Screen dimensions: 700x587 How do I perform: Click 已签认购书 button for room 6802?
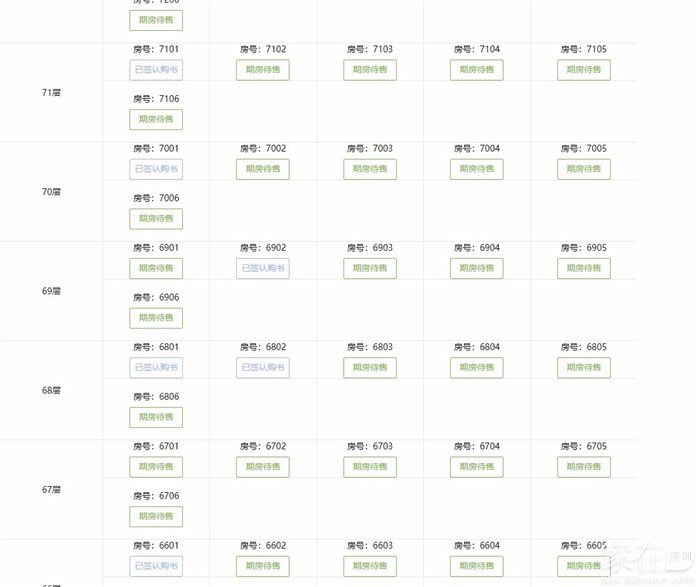(x=263, y=368)
